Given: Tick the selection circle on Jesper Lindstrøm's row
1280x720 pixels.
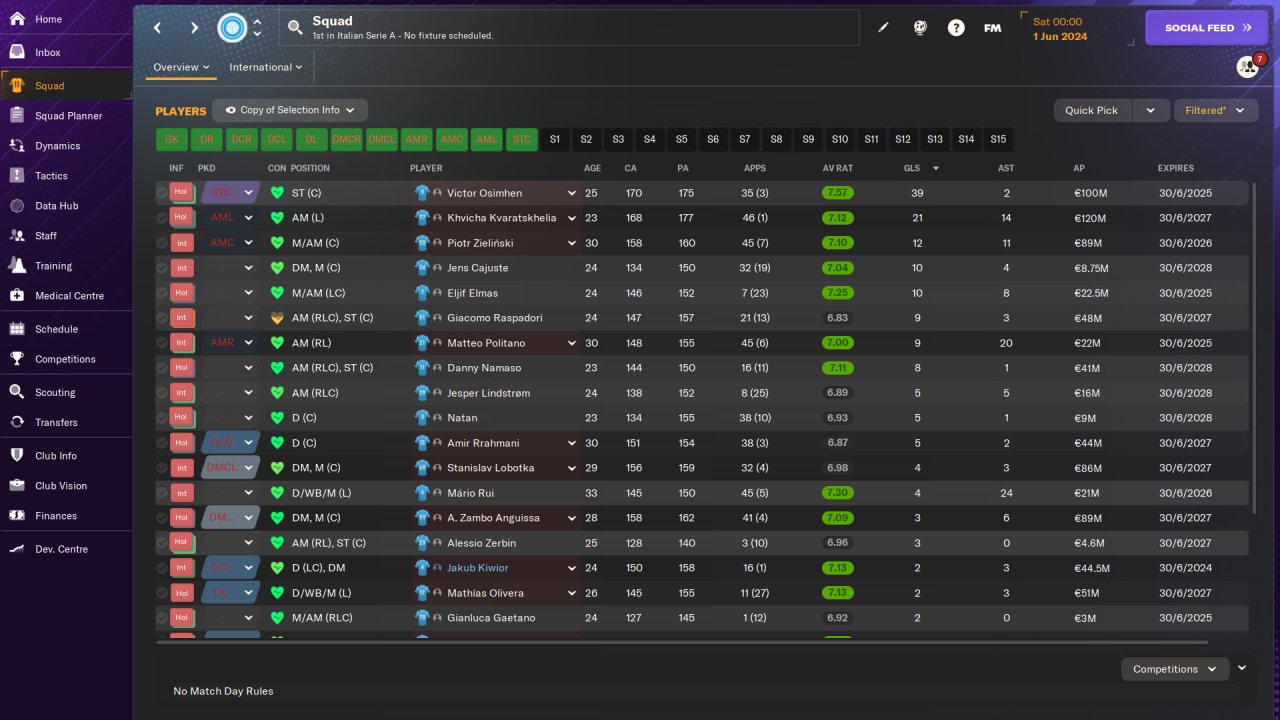Looking at the screenshot, I should pos(162,393).
